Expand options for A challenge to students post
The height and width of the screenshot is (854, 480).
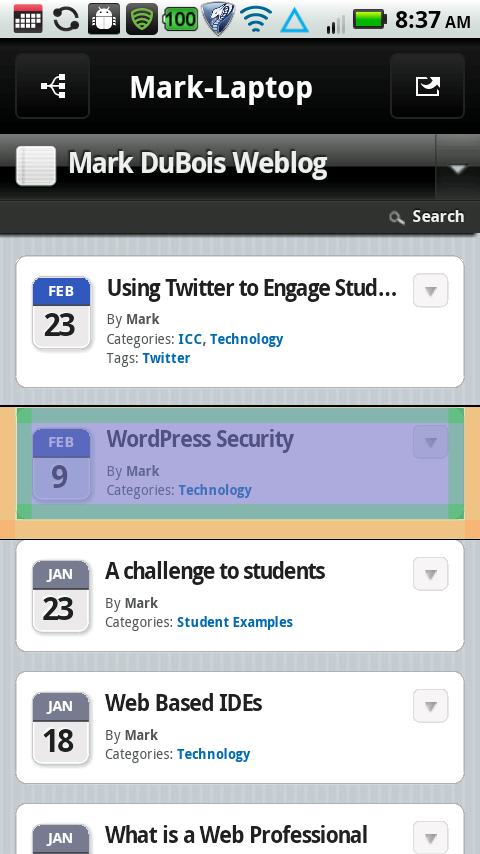click(430, 574)
